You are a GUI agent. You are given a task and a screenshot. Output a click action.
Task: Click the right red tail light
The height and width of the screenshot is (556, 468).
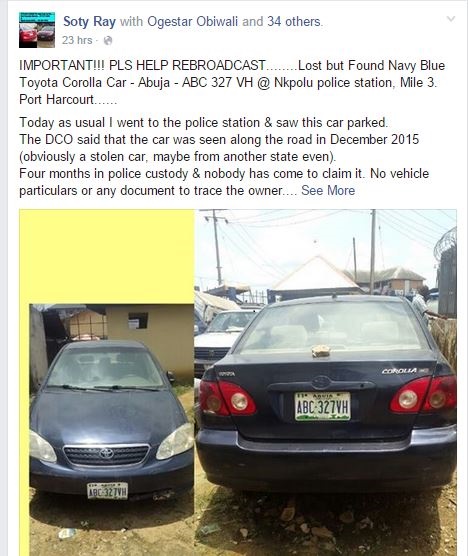point(423,395)
